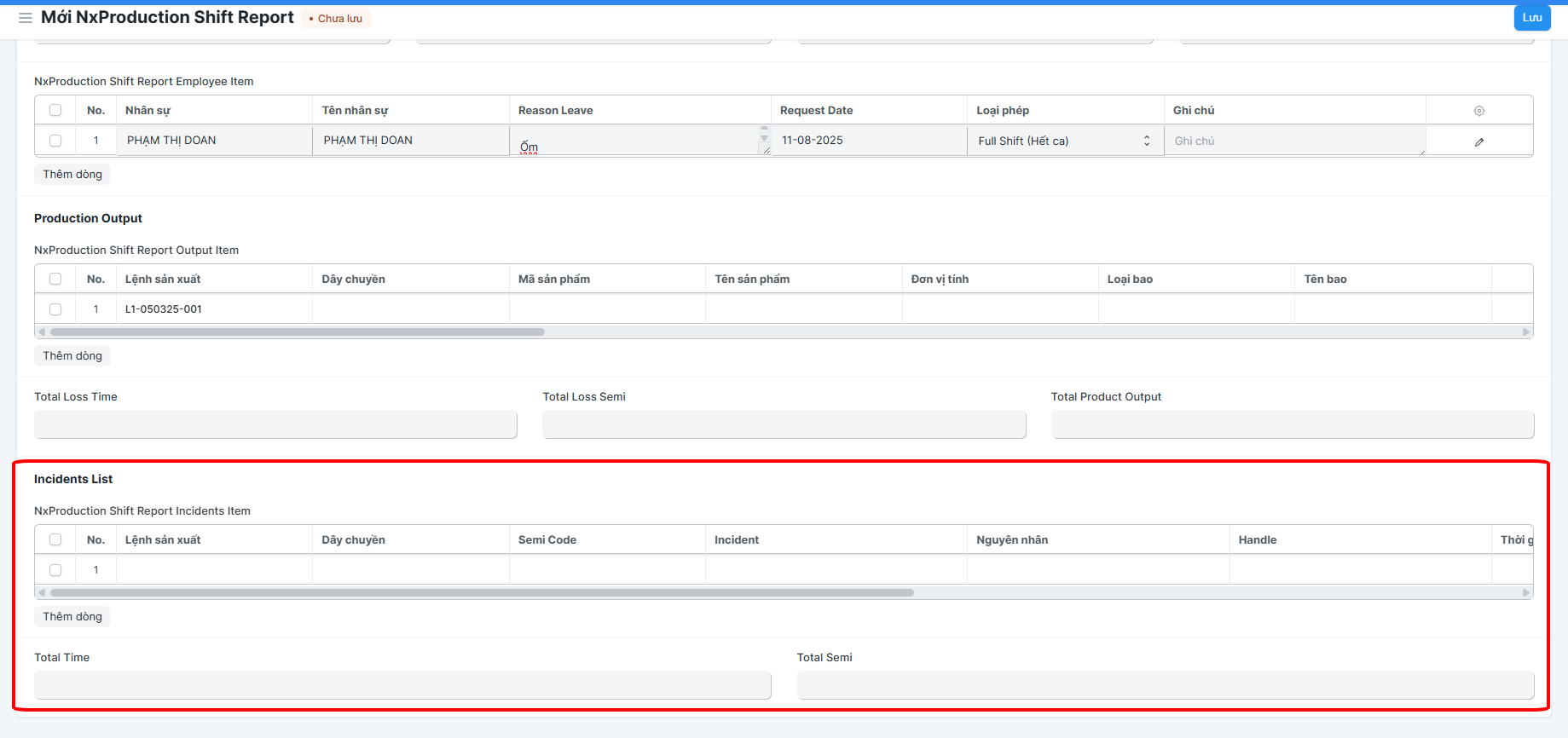Select all rows in Employee Item table

55,110
